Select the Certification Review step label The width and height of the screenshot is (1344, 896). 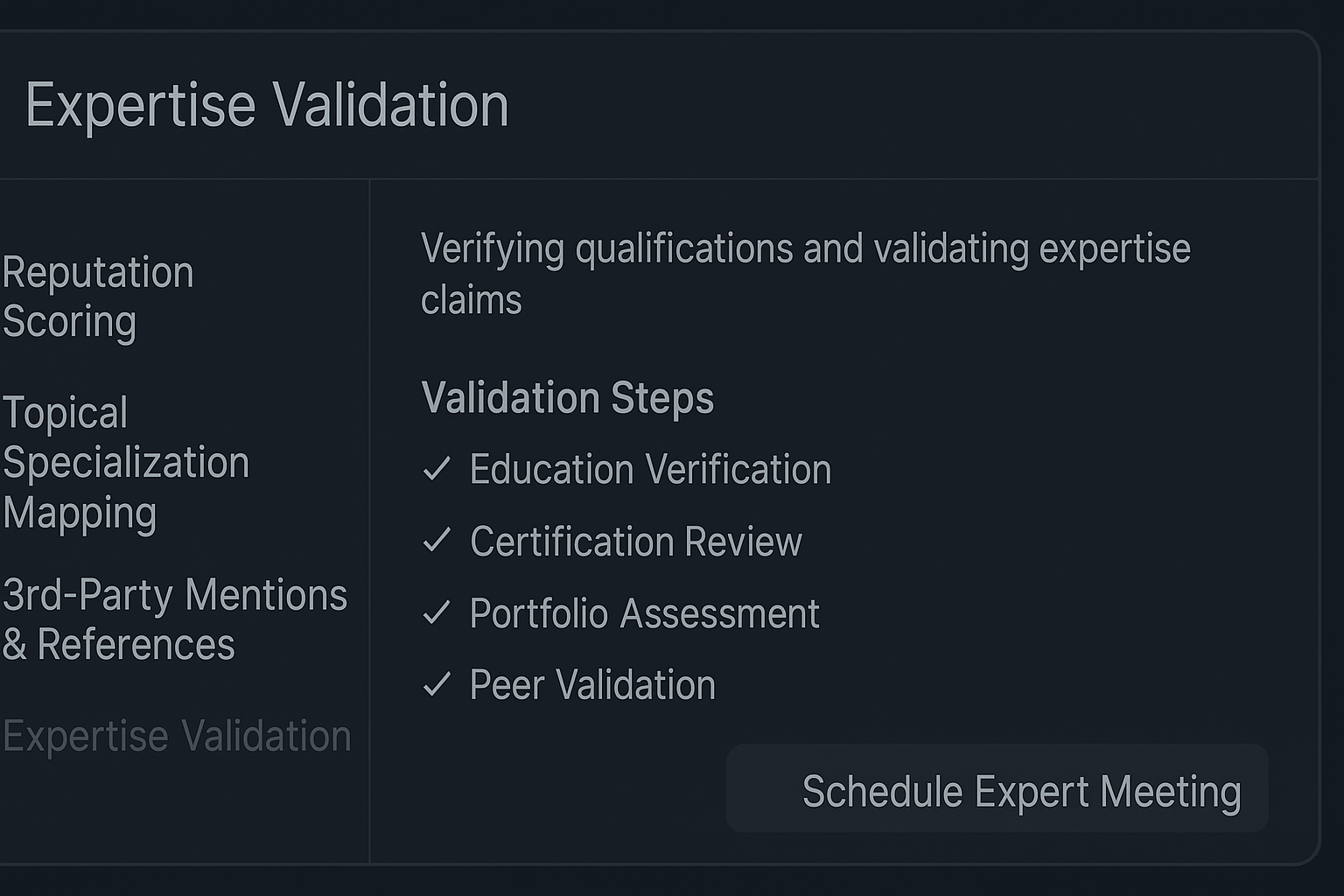[x=636, y=542]
